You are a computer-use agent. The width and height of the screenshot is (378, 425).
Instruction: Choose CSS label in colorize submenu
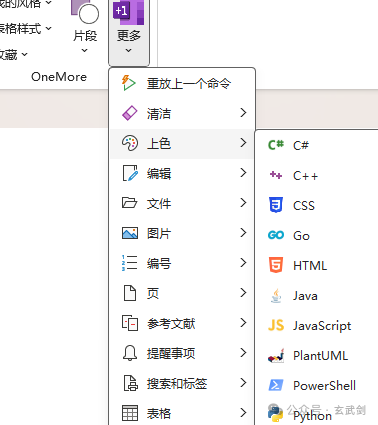click(304, 205)
